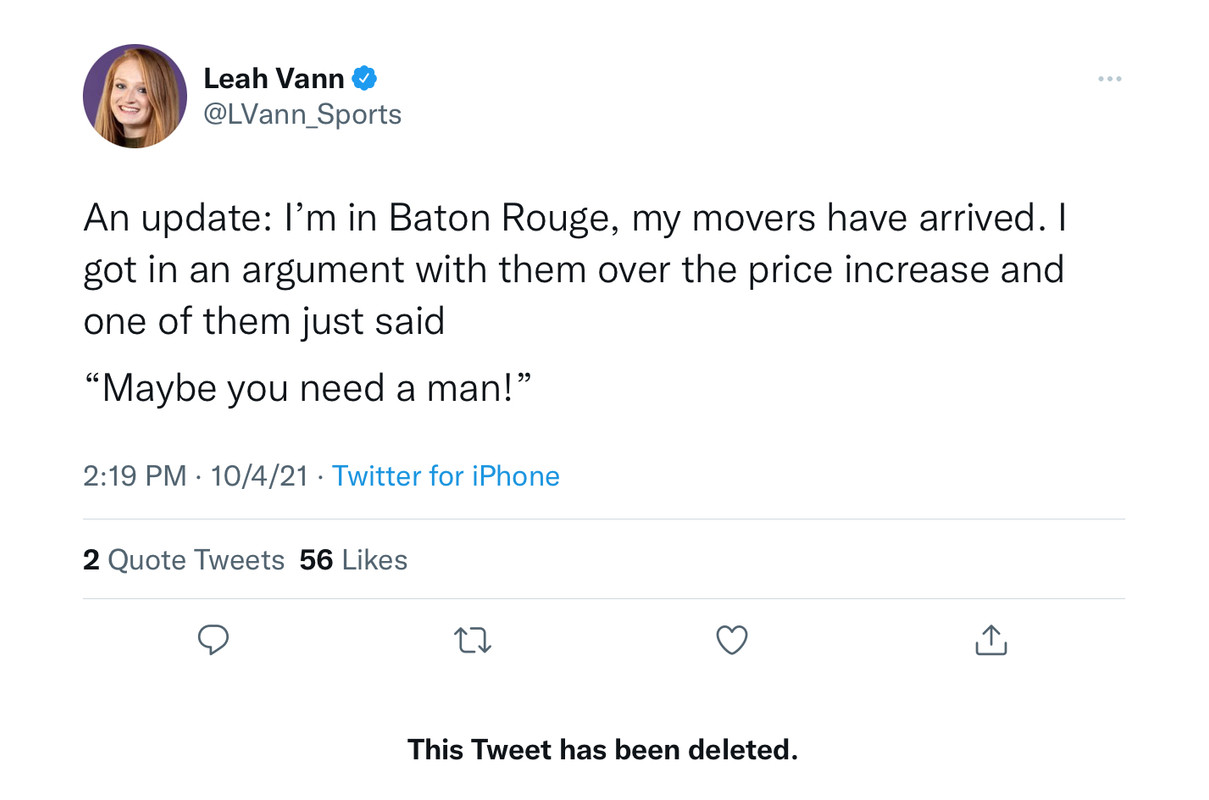Click the quoted line "Maybe you need a man!"
The height and width of the screenshot is (800, 1209).
point(307,388)
